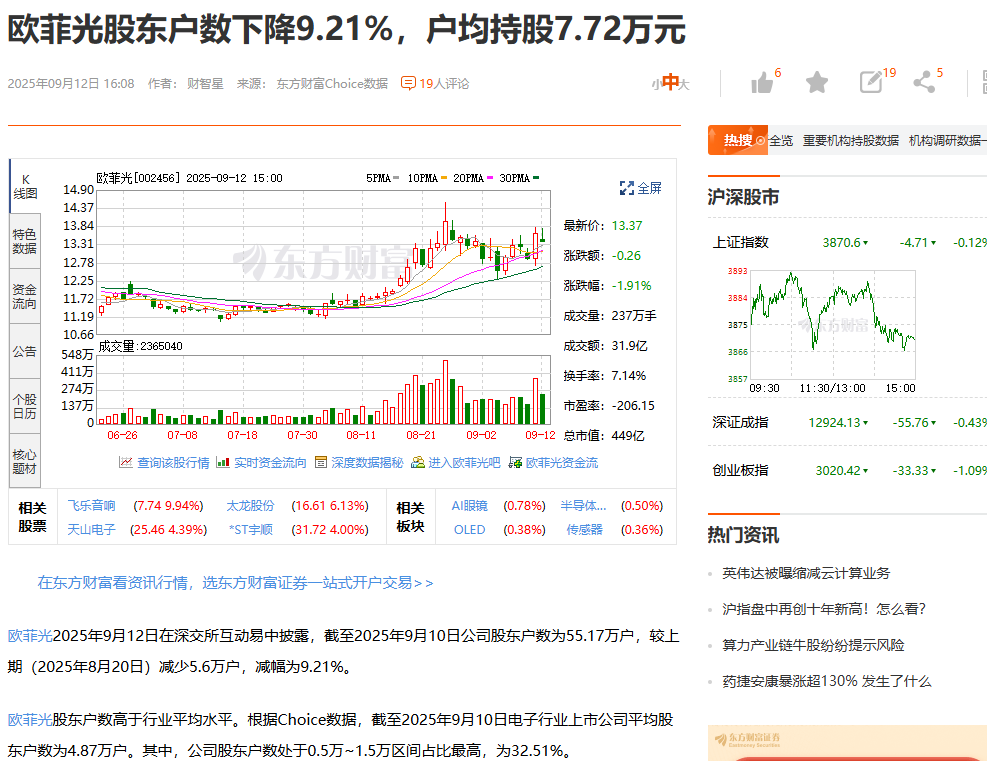Click 欧菲光 link in first paragraph
Viewport: 987px width, 761px height.
click(x=30, y=636)
